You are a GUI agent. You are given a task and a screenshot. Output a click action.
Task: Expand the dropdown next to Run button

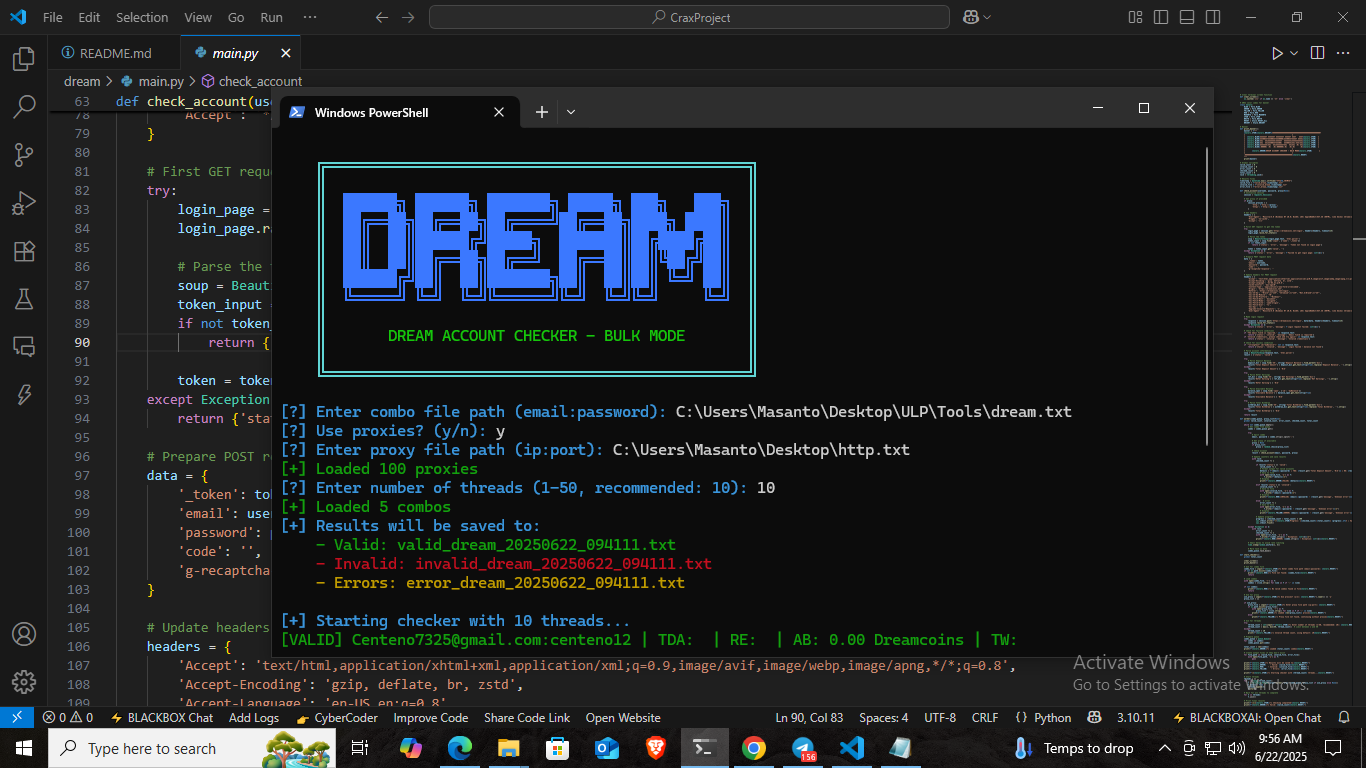pos(1294,53)
